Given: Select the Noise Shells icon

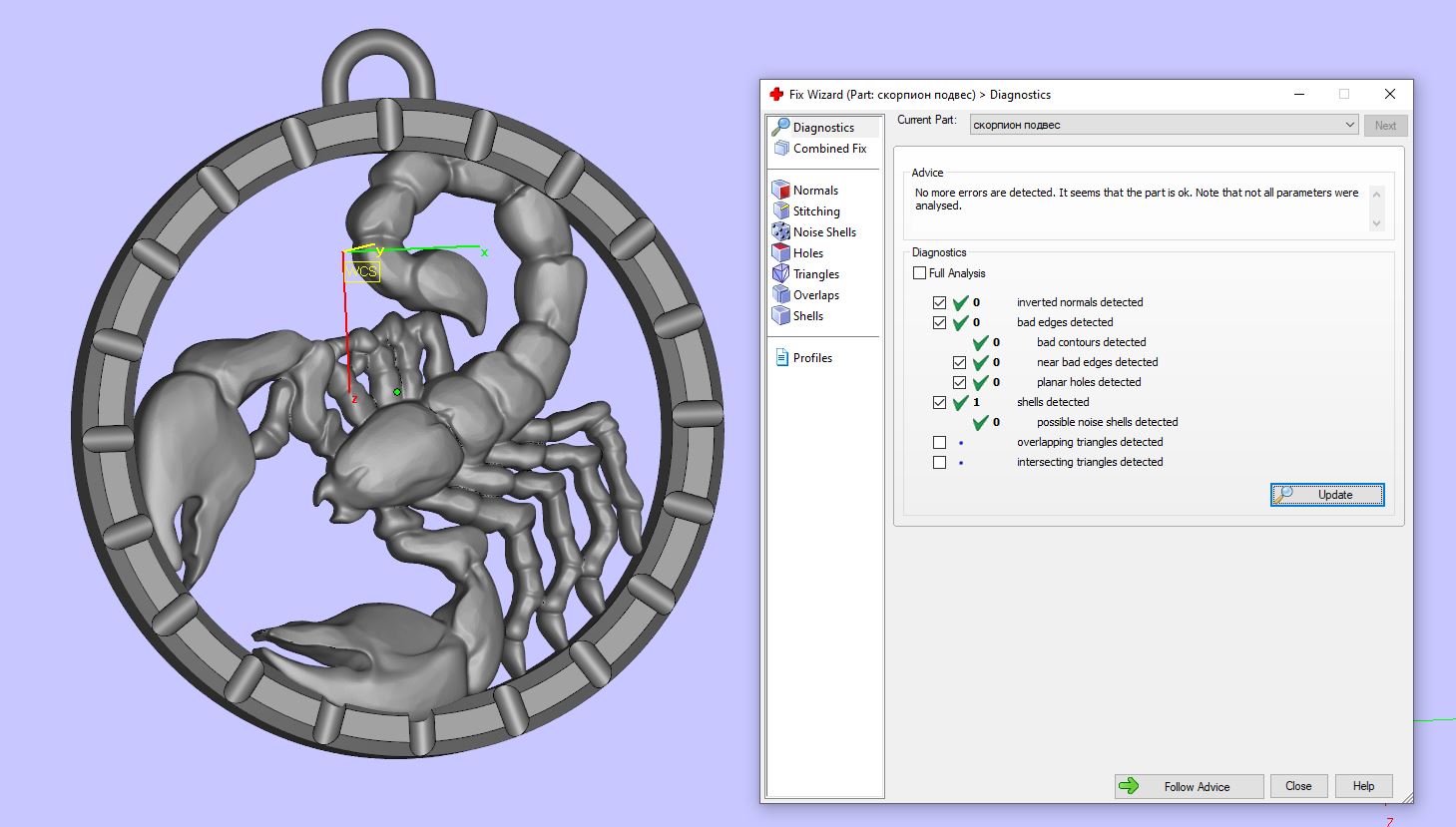Looking at the screenshot, I should pyautogui.click(x=781, y=231).
